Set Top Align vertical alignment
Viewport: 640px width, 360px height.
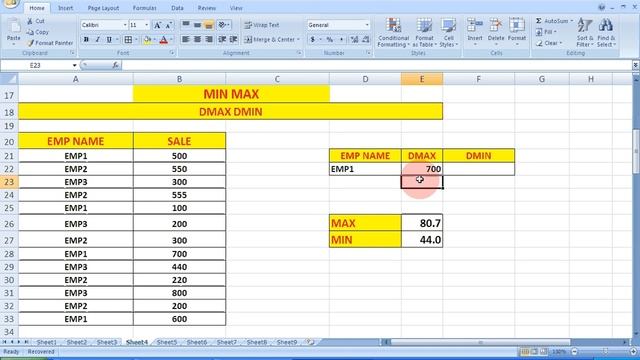point(186,25)
